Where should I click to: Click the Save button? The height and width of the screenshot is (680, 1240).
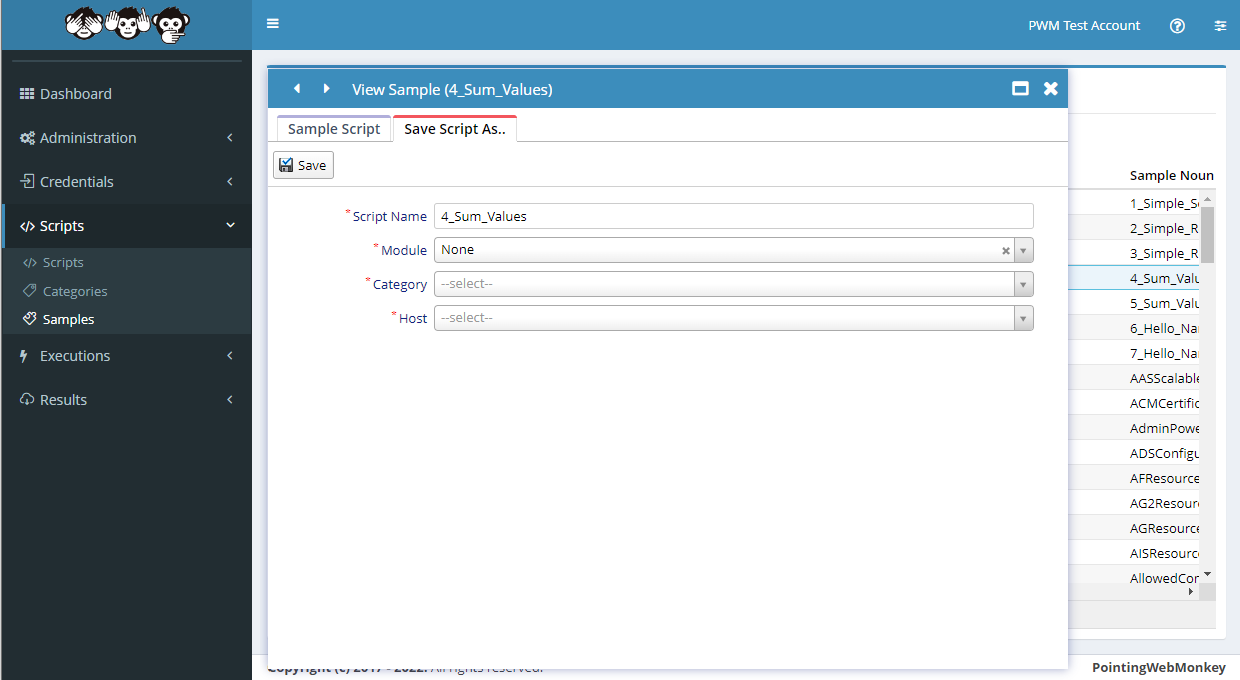point(303,165)
